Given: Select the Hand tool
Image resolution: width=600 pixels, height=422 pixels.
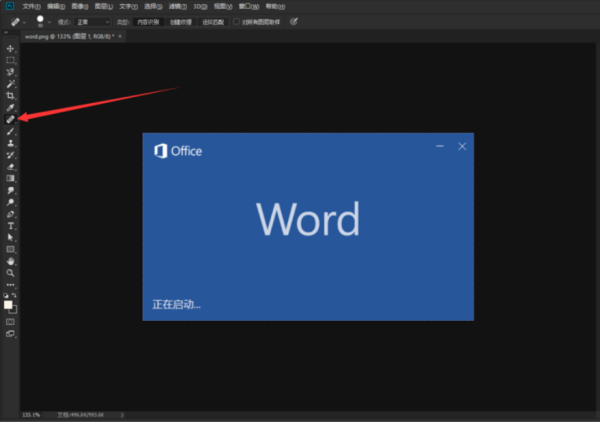Looking at the screenshot, I should coord(10,261).
